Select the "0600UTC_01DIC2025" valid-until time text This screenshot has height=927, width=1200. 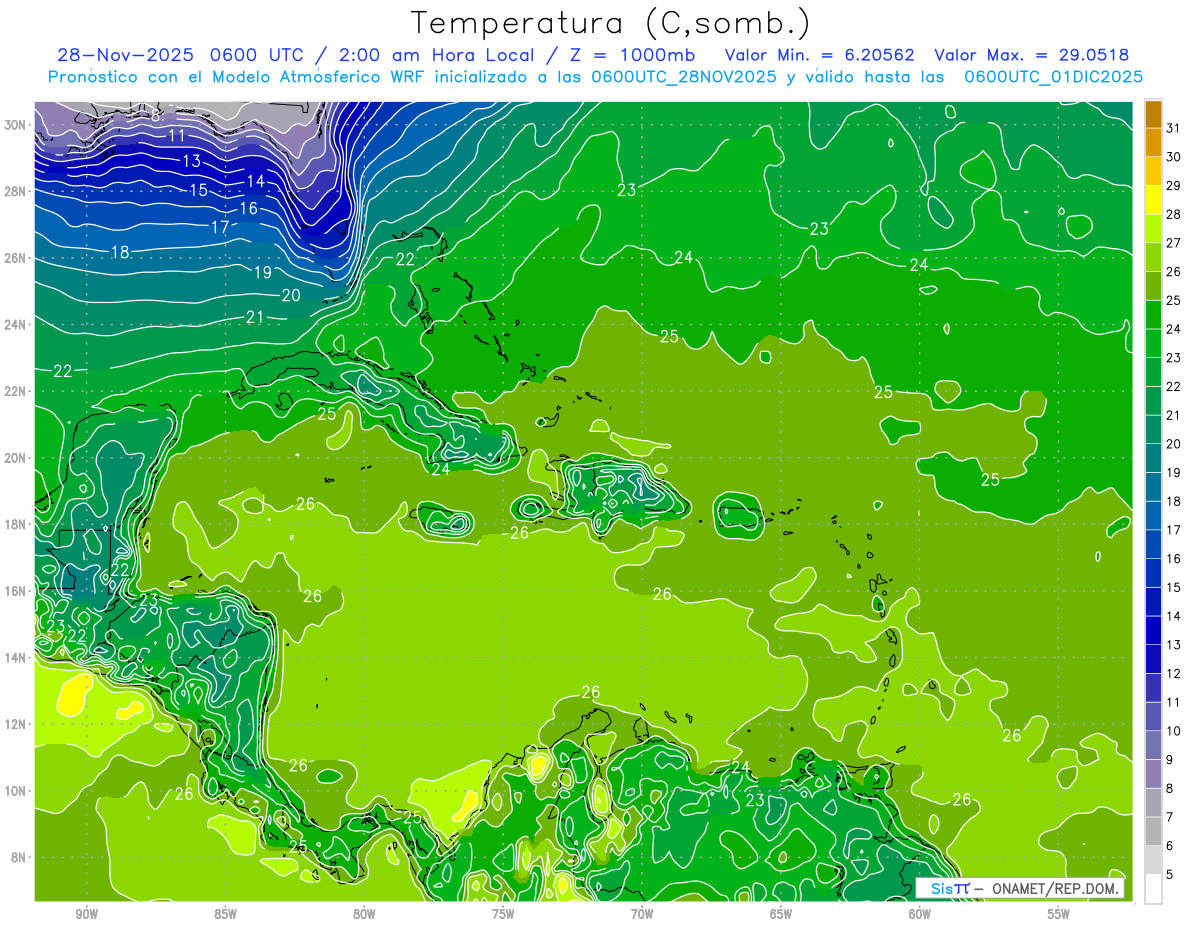(1053, 77)
